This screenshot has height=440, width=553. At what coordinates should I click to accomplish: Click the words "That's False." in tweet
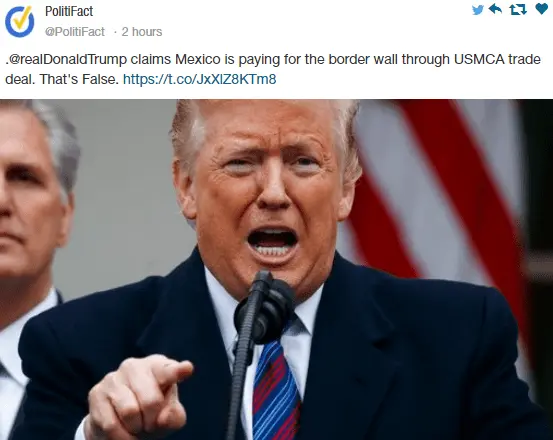[x=79, y=79]
